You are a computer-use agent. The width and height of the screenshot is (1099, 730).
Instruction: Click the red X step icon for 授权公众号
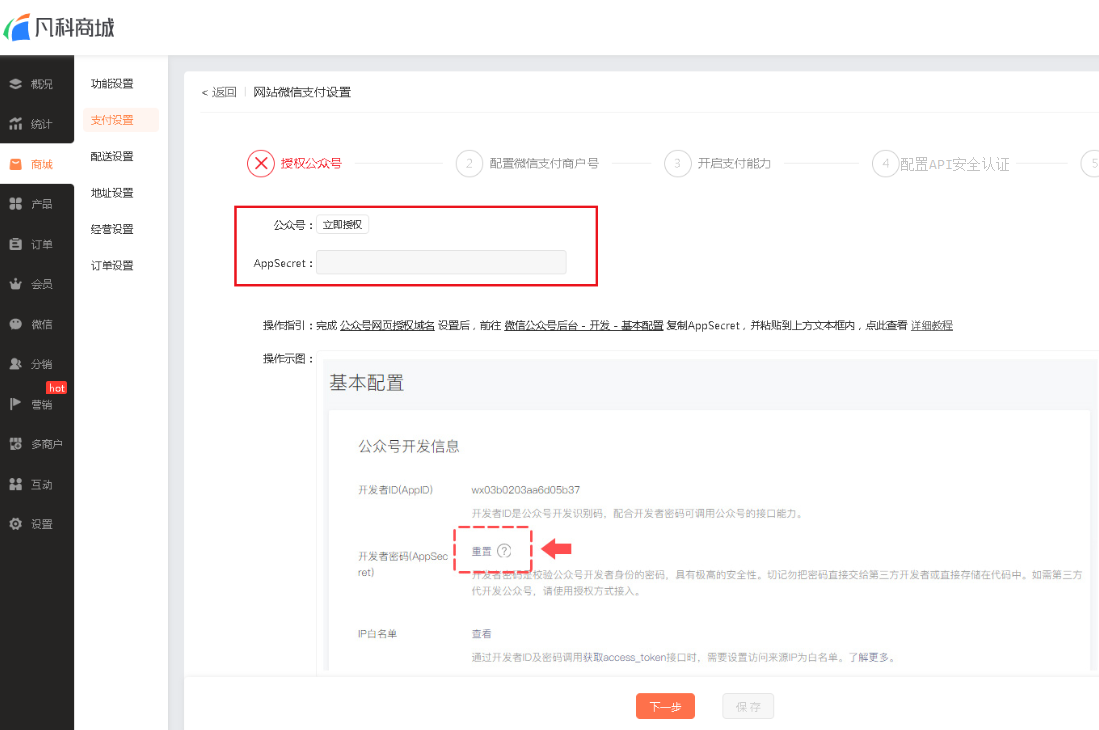point(261,163)
